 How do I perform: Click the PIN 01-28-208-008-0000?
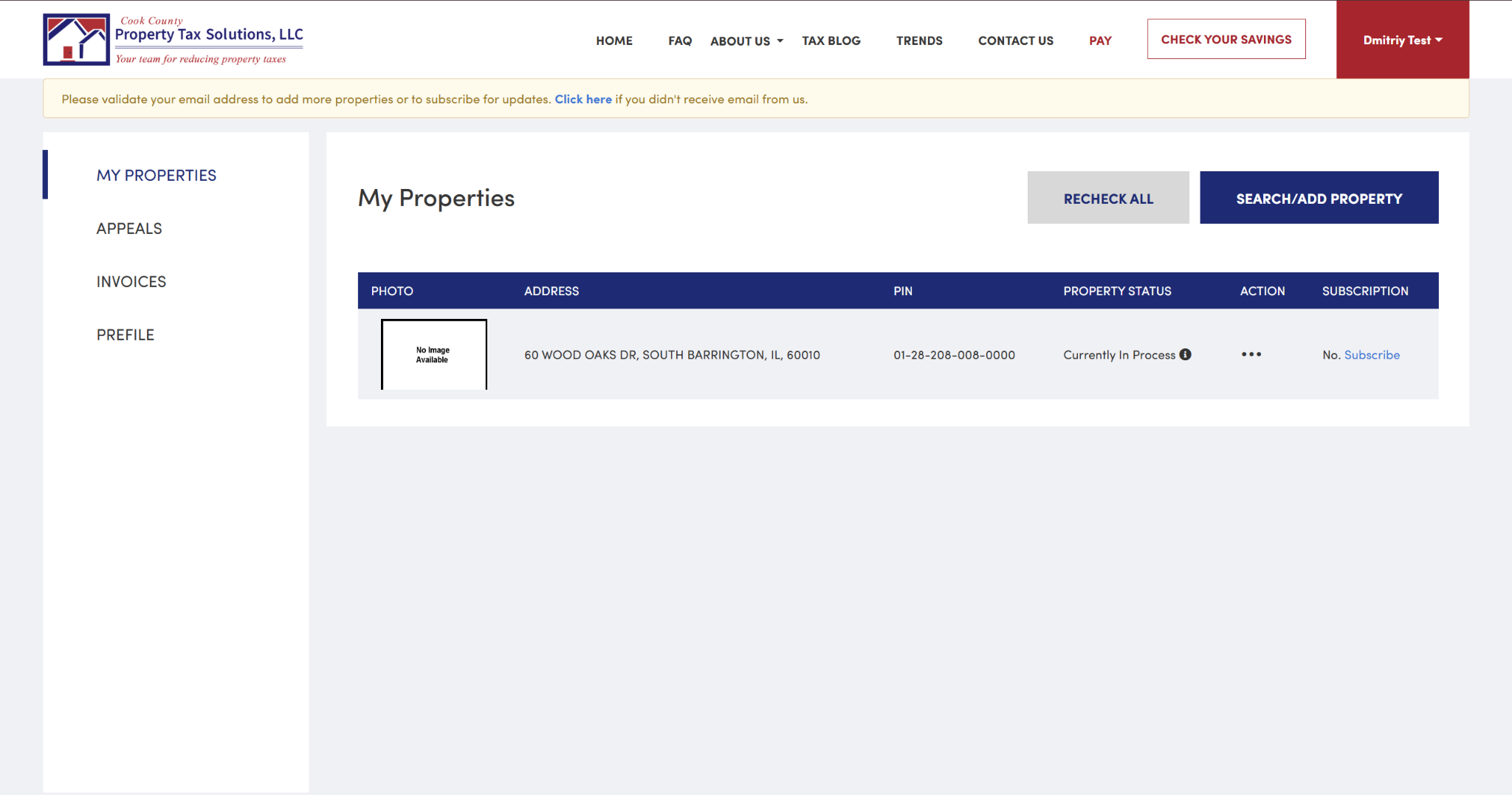coord(955,355)
